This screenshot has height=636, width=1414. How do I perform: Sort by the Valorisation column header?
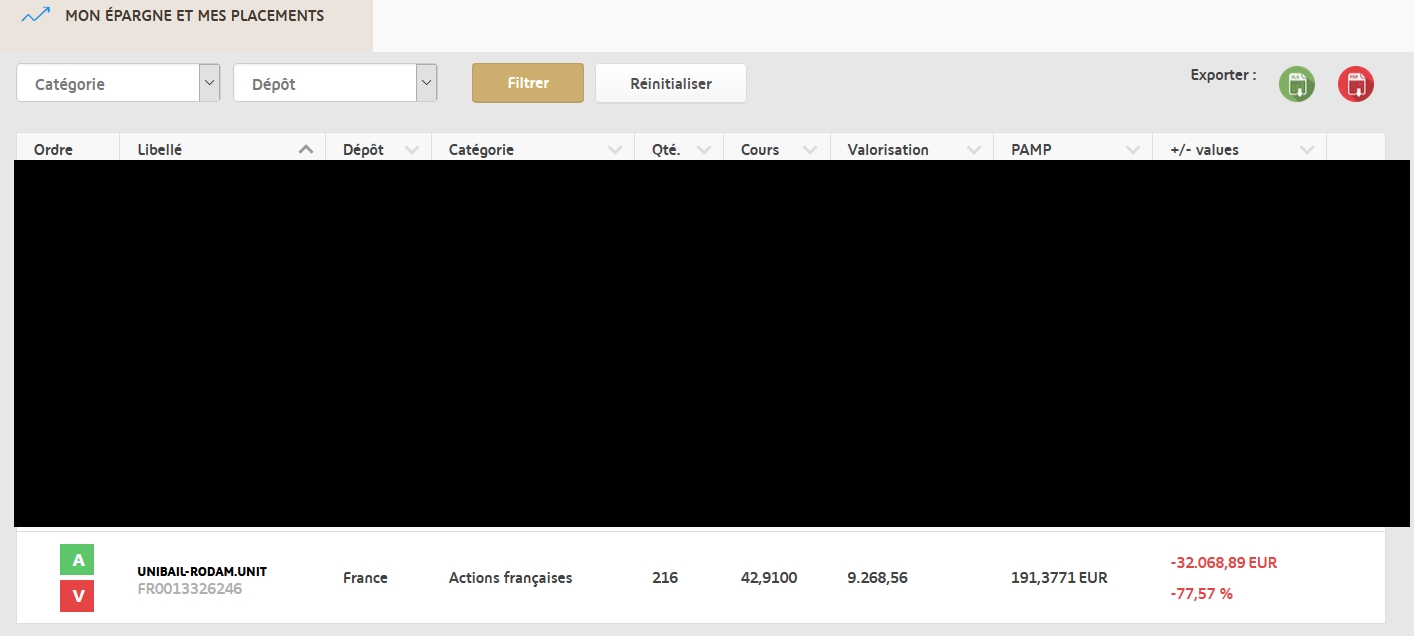coord(912,149)
